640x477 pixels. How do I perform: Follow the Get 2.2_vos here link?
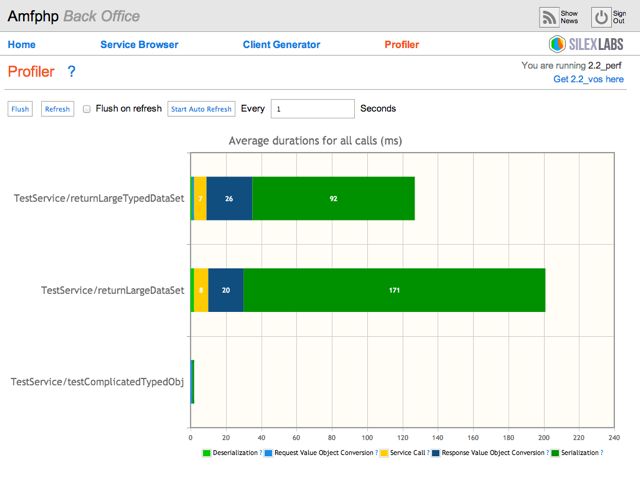pos(588,79)
